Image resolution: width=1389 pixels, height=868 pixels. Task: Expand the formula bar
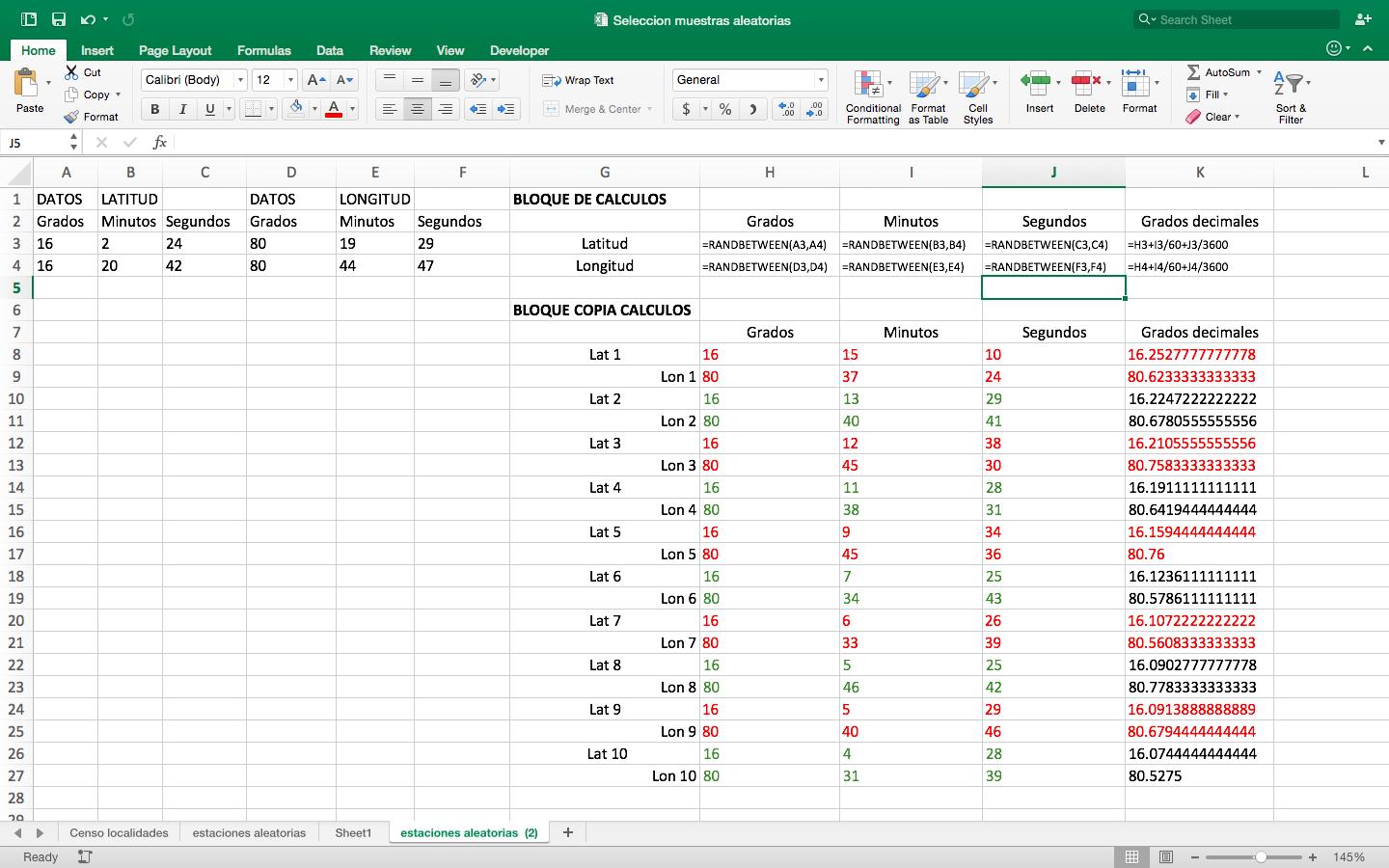pyautogui.click(x=1381, y=143)
